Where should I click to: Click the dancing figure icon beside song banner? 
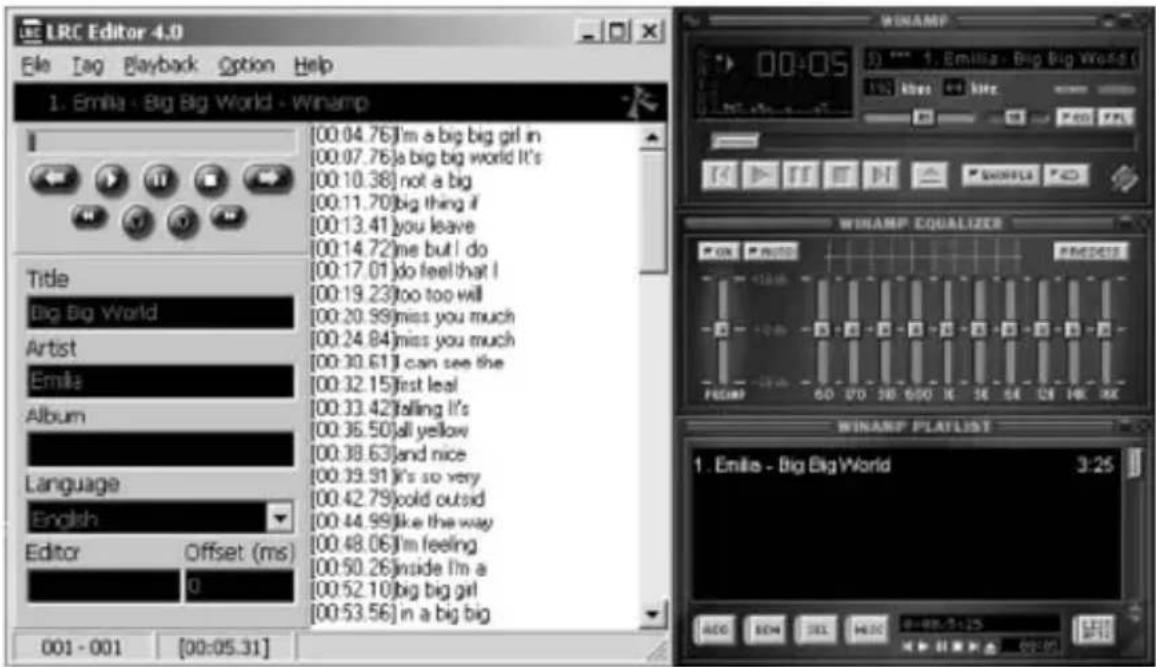pyautogui.click(x=638, y=102)
